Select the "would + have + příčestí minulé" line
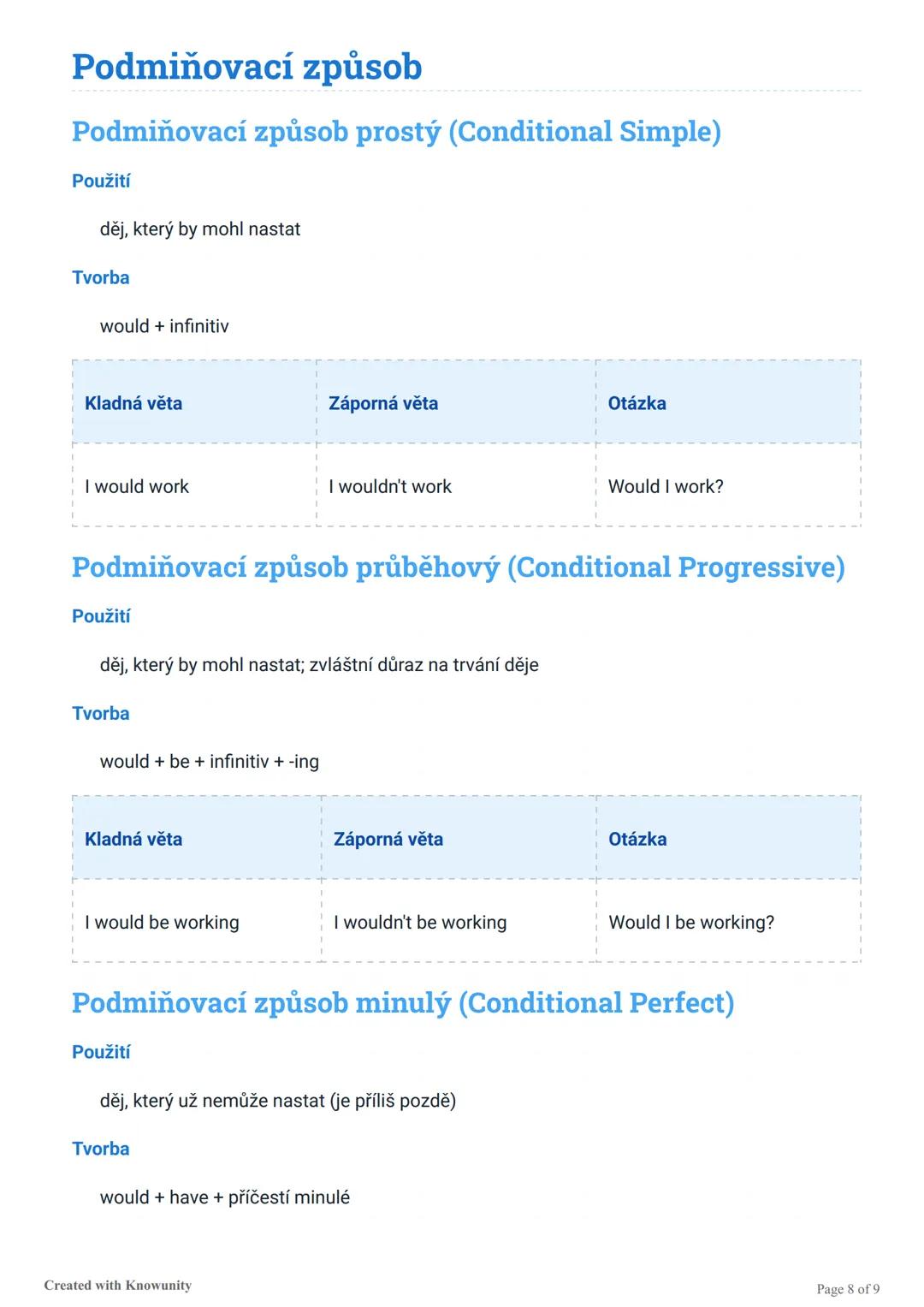 (225, 1197)
